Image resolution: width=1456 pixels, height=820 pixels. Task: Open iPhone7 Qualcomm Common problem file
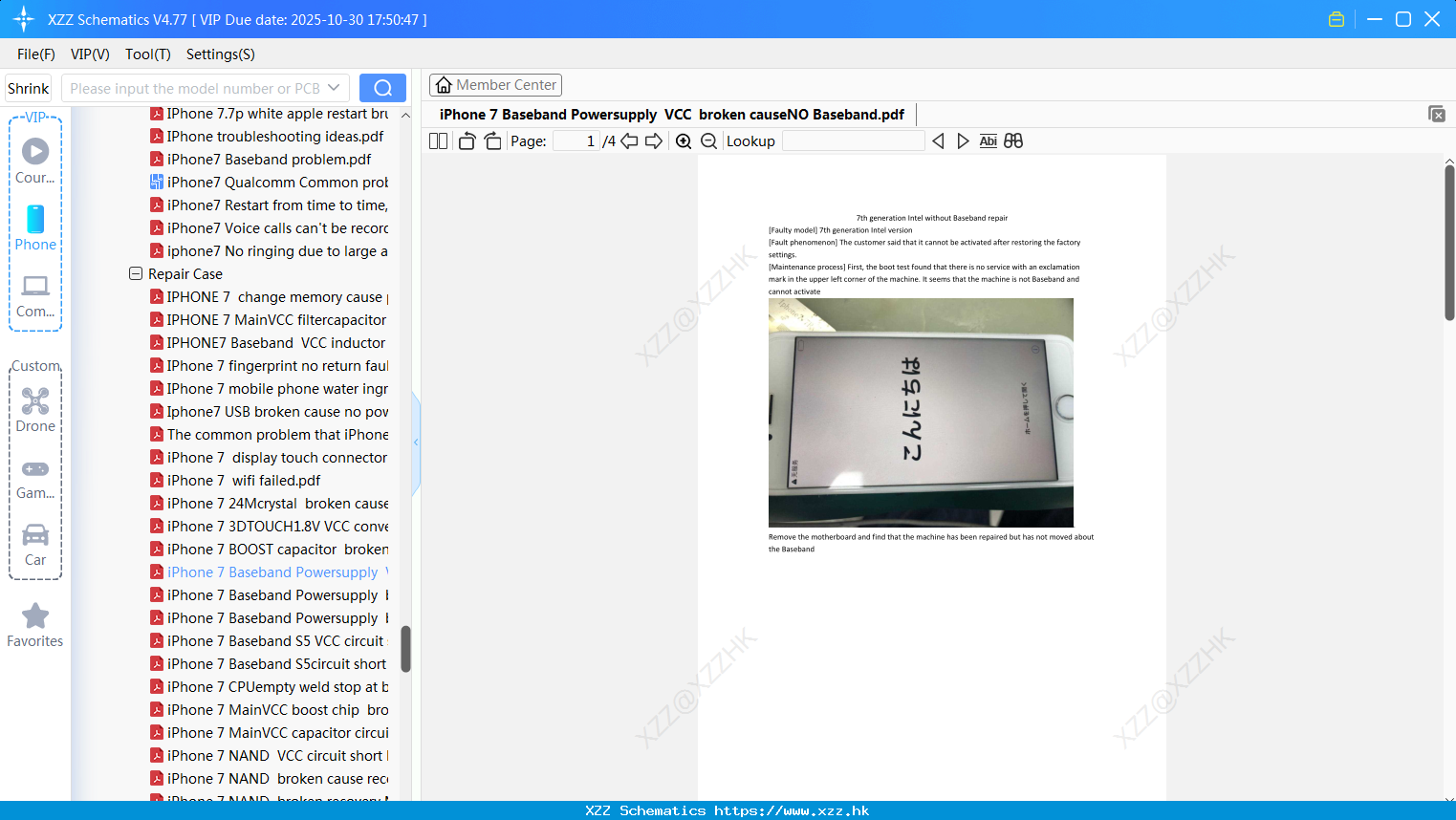coord(270,183)
